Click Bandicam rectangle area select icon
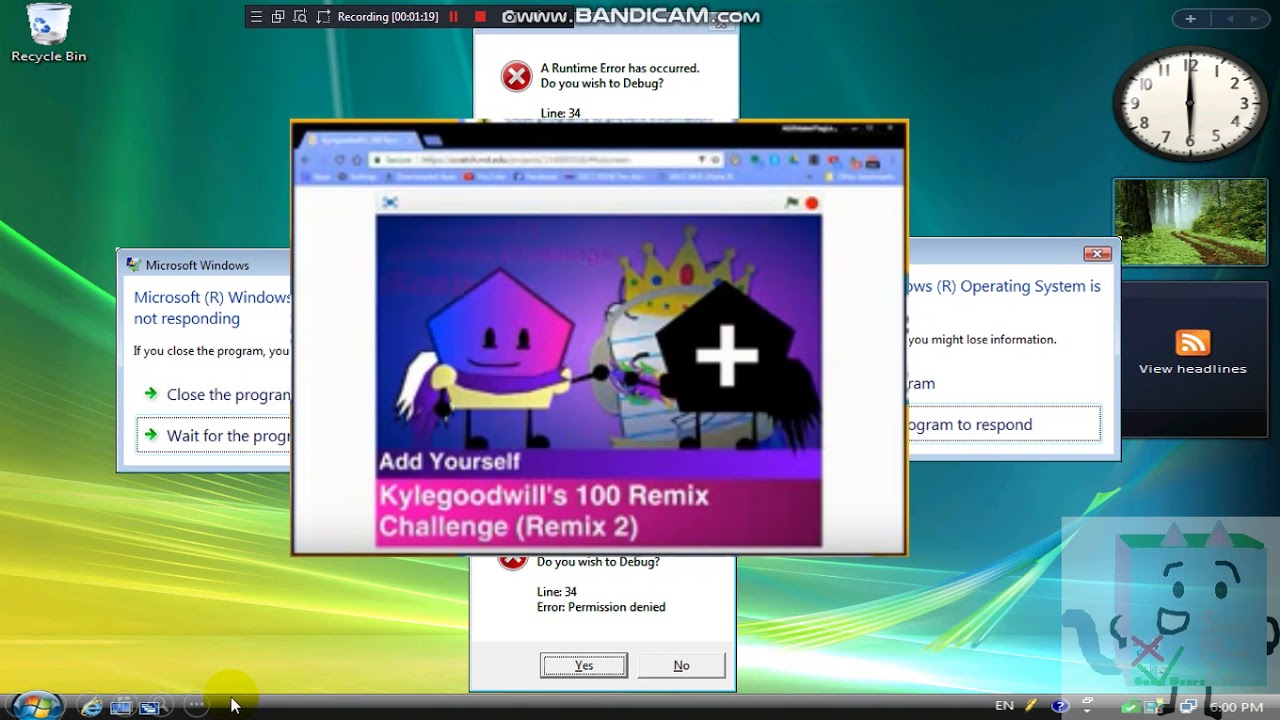 pos(323,16)
